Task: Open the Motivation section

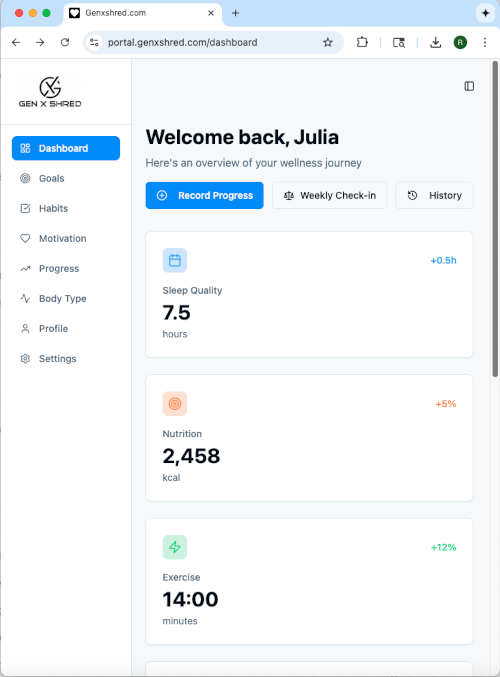Action: click(66, 238)
